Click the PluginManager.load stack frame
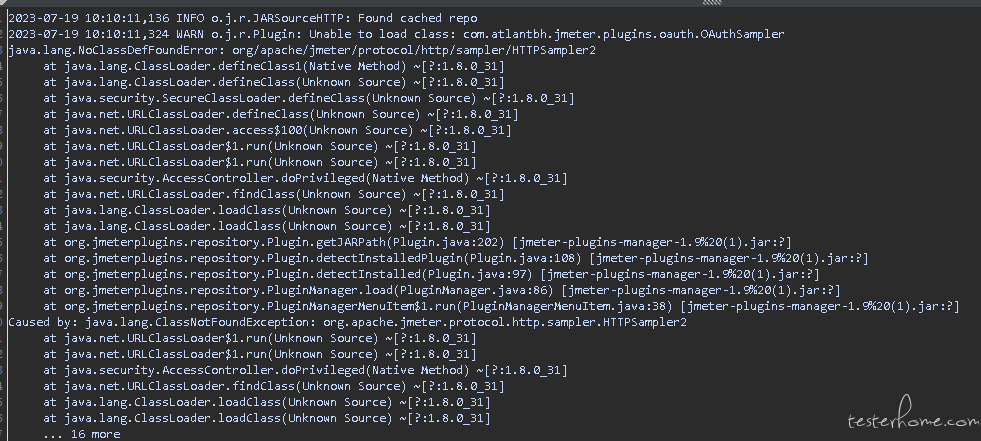Image resolution: width=981 pixels, height=441 pixels. coord(442,290)
